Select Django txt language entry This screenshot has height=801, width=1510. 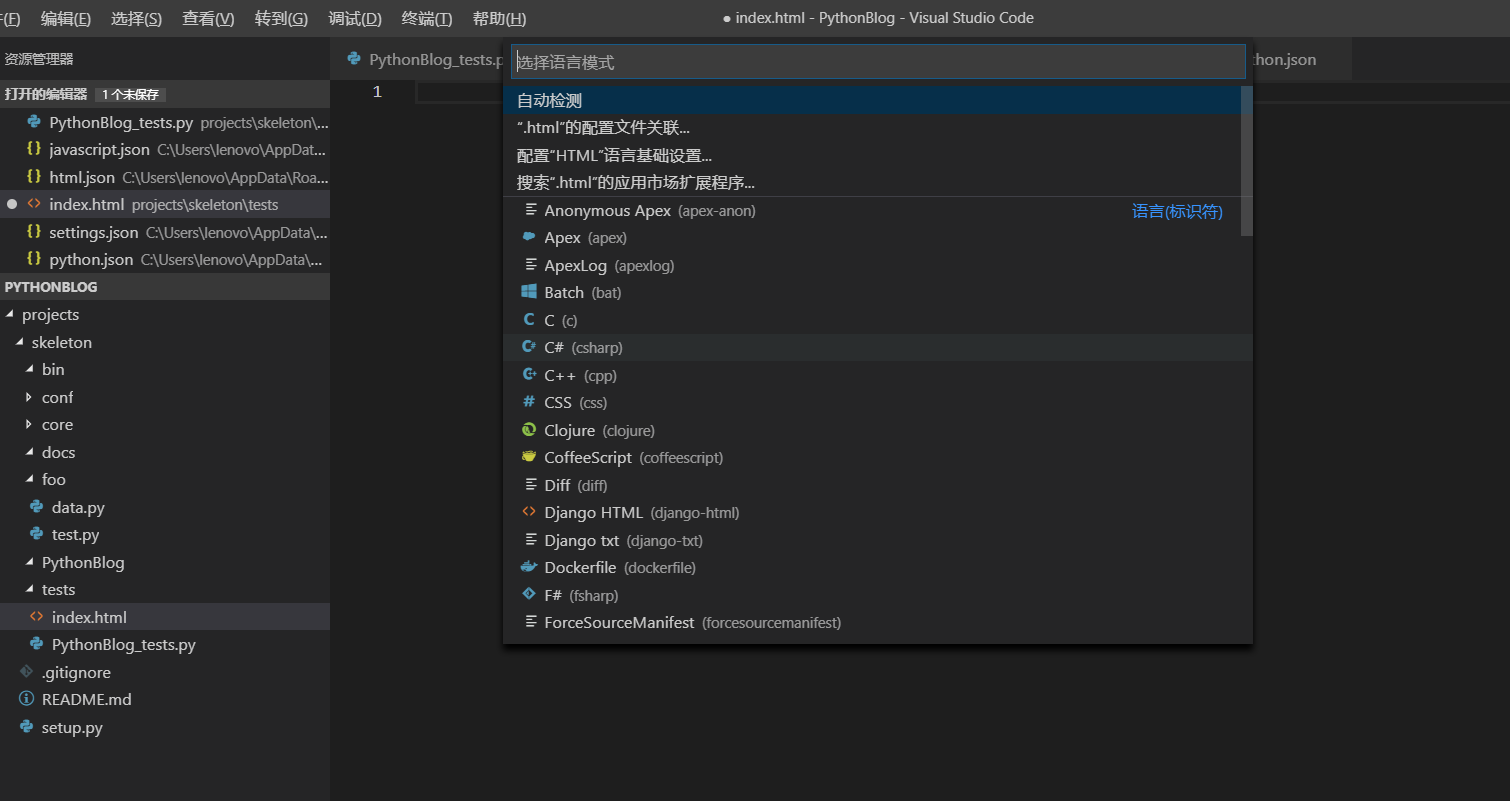coord(877,540)
